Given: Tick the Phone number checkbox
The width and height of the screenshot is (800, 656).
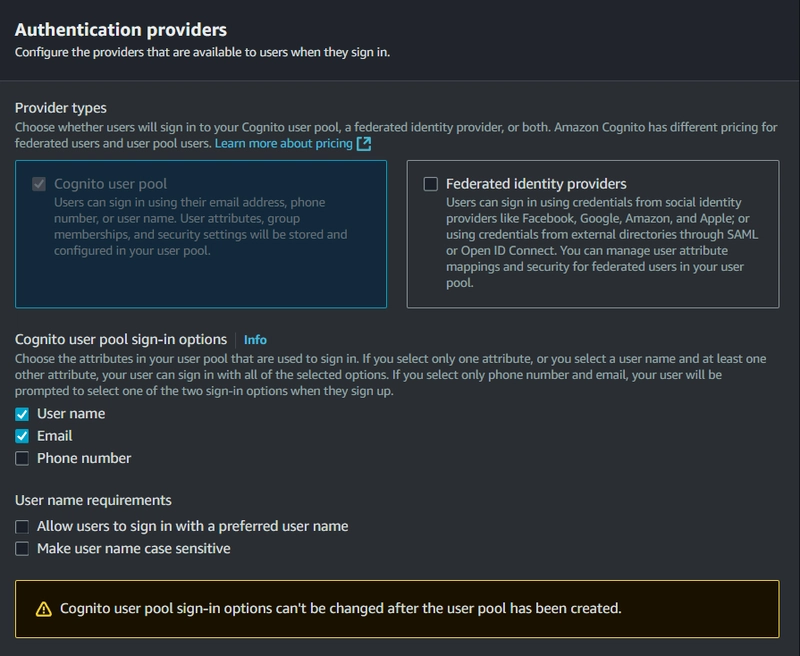Looking at the screenshot, I should pos(22,459).
